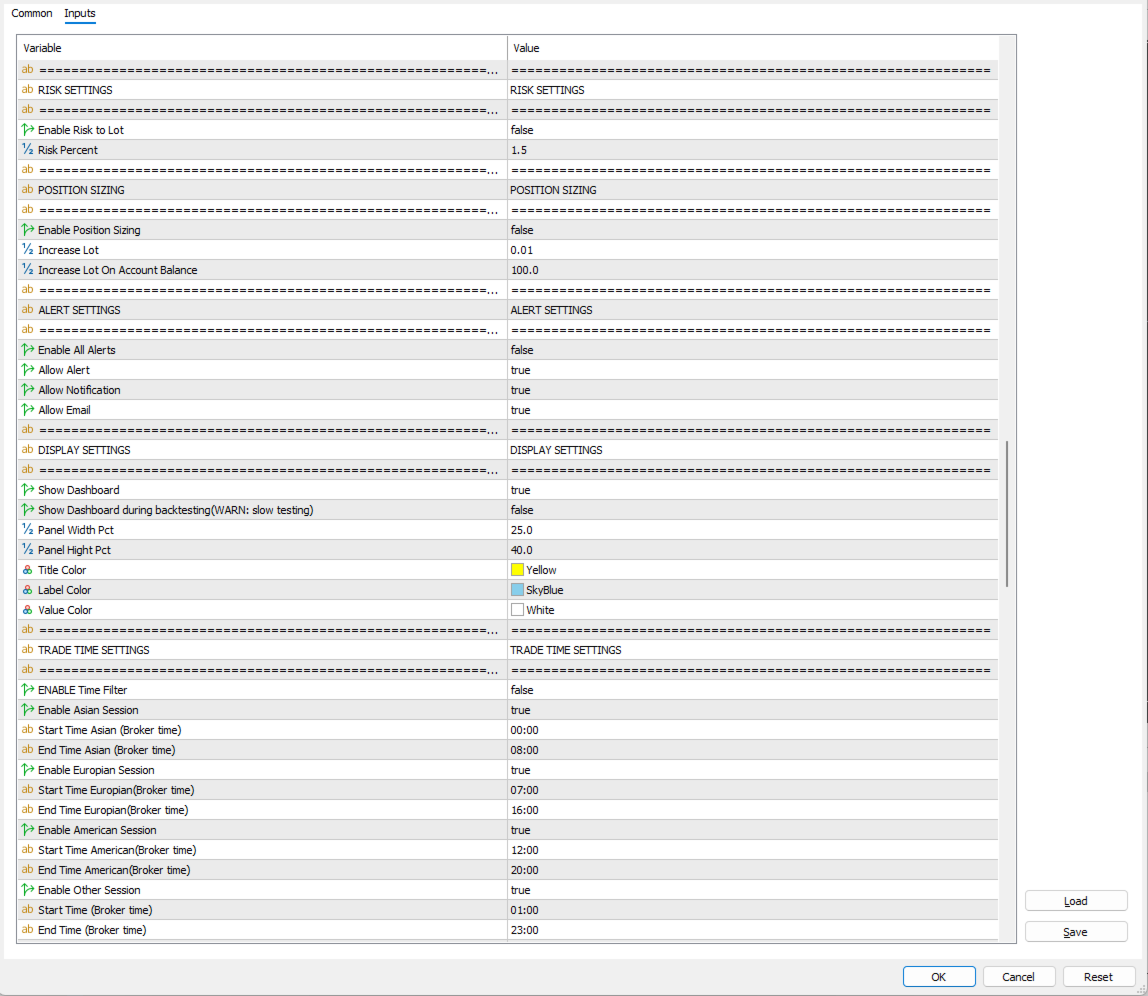Image resolution: width=1148 pixels, height=996 pixels.
Task: Click the bool icon beside Enable All Alerts
Action: pyautogui.click(x=28, y=350)
